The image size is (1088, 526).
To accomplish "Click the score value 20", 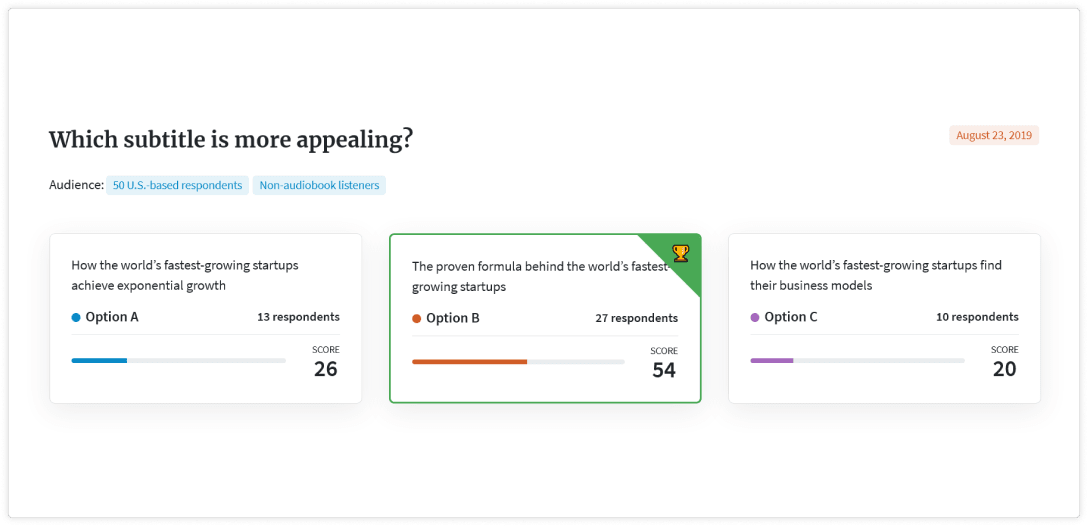I will (x=1004, y=369).
